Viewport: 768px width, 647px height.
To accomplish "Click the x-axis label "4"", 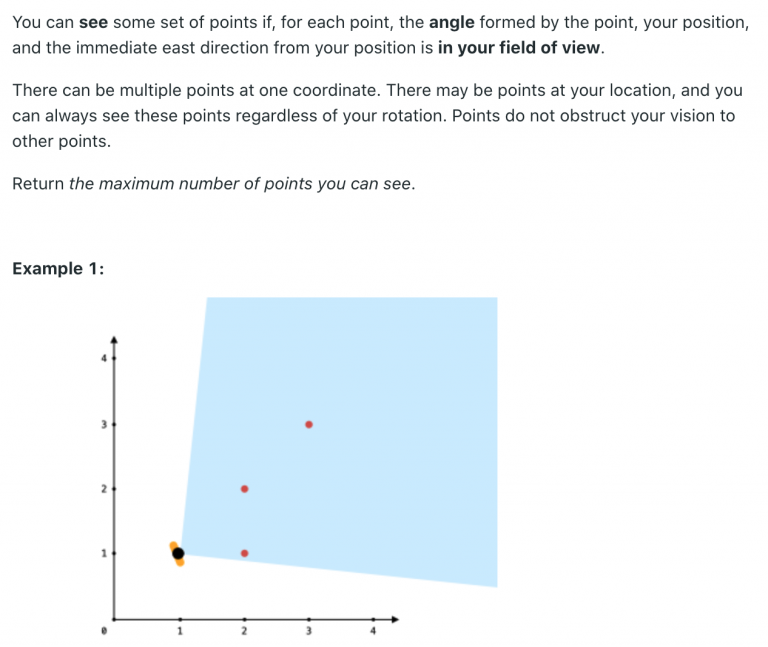I will [373, 632].
